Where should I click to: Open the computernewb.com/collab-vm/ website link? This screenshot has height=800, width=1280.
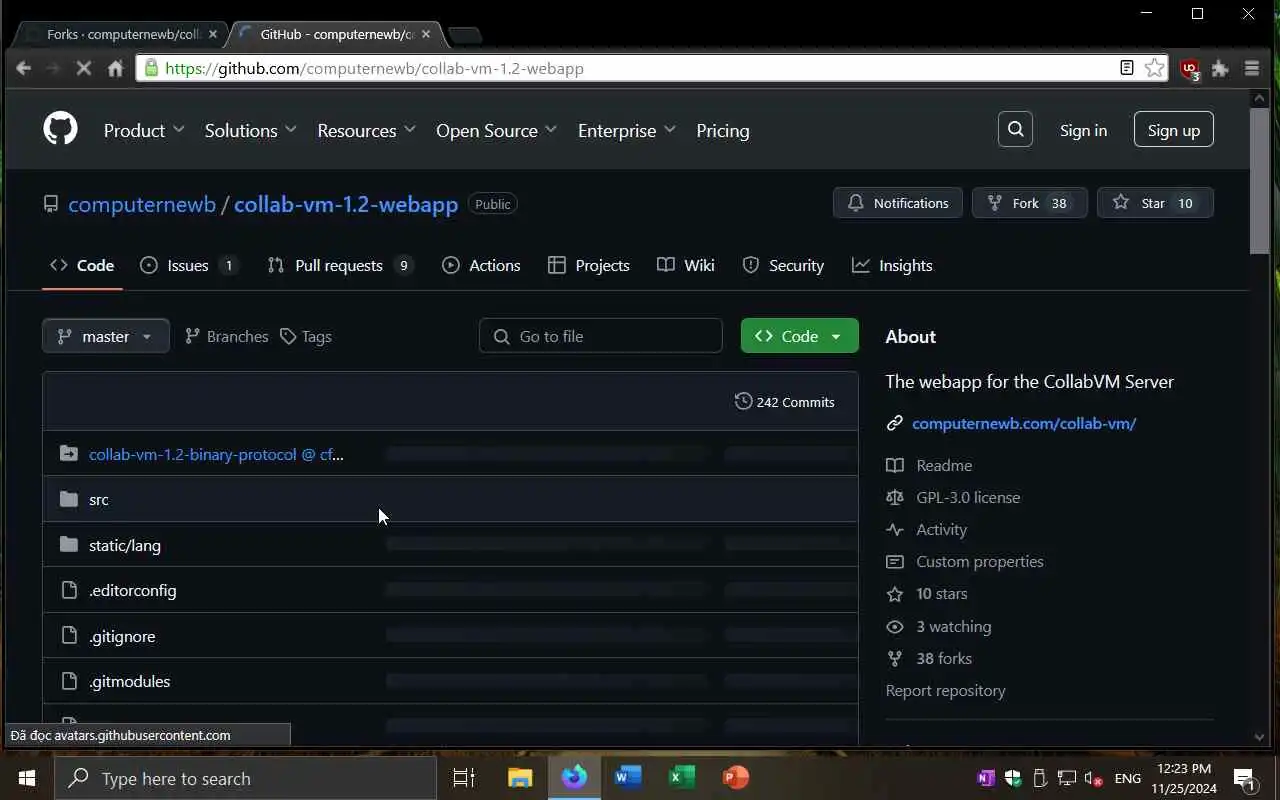1024,423
